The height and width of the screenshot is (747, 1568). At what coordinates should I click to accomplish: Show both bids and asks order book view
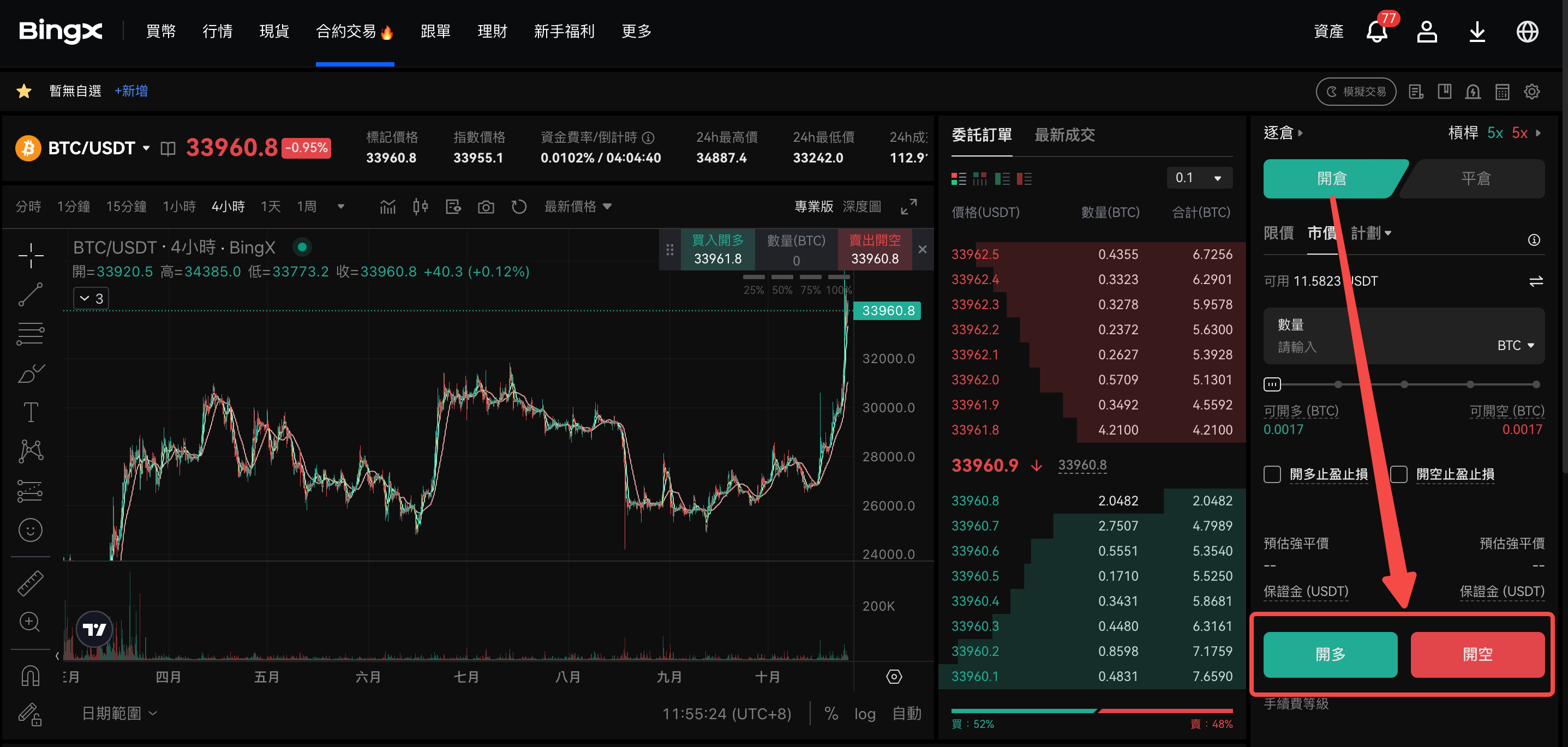pos(958,179)
